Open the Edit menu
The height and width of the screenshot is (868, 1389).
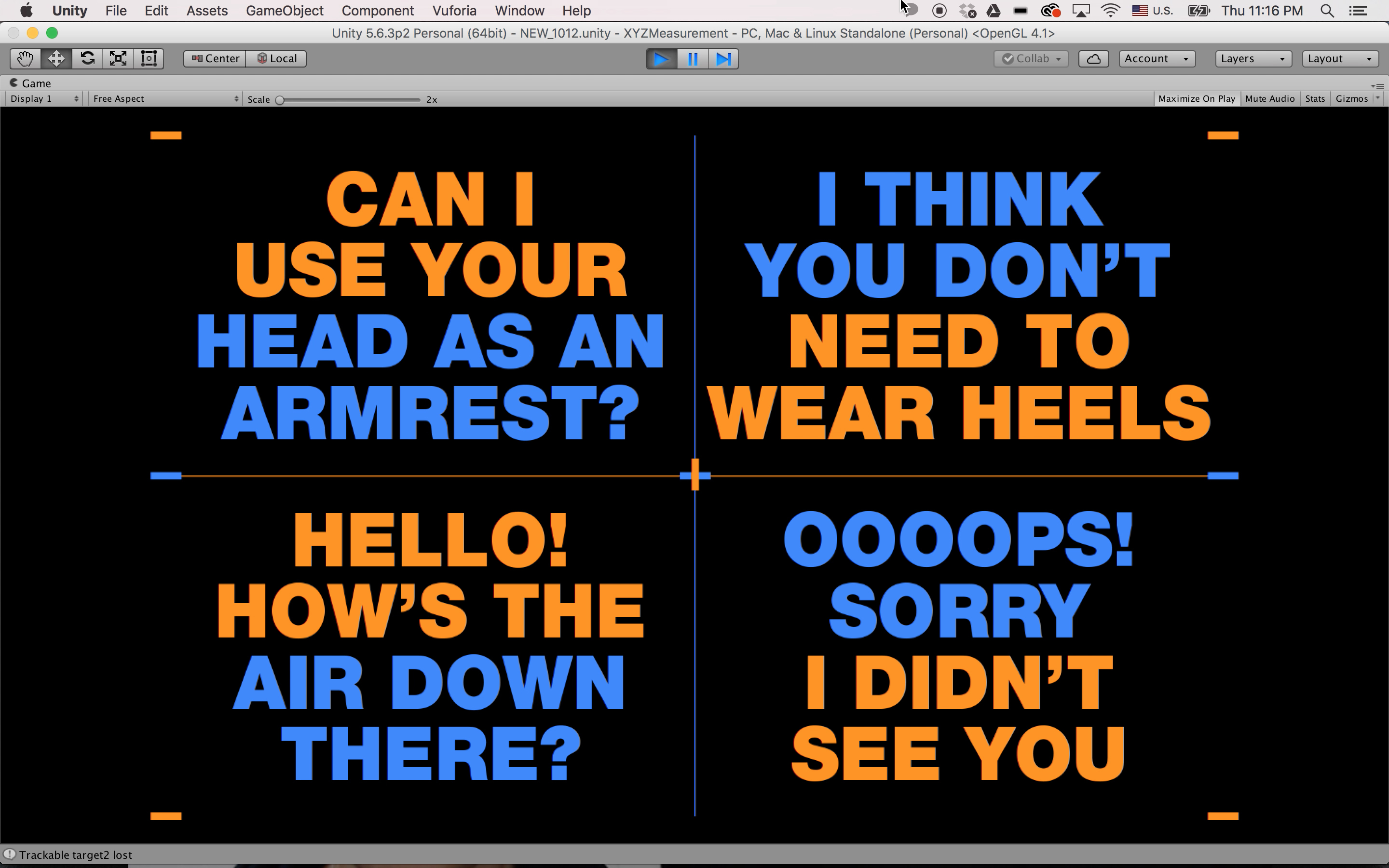[156, 10]
